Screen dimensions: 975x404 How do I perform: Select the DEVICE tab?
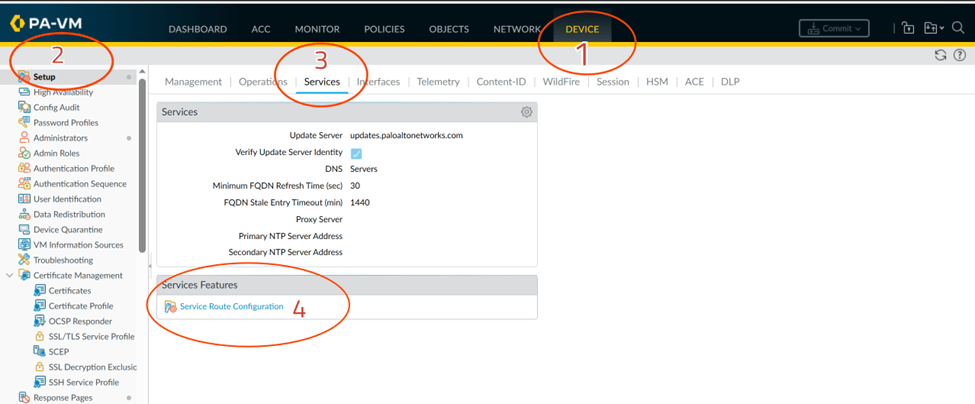(583, 29)
